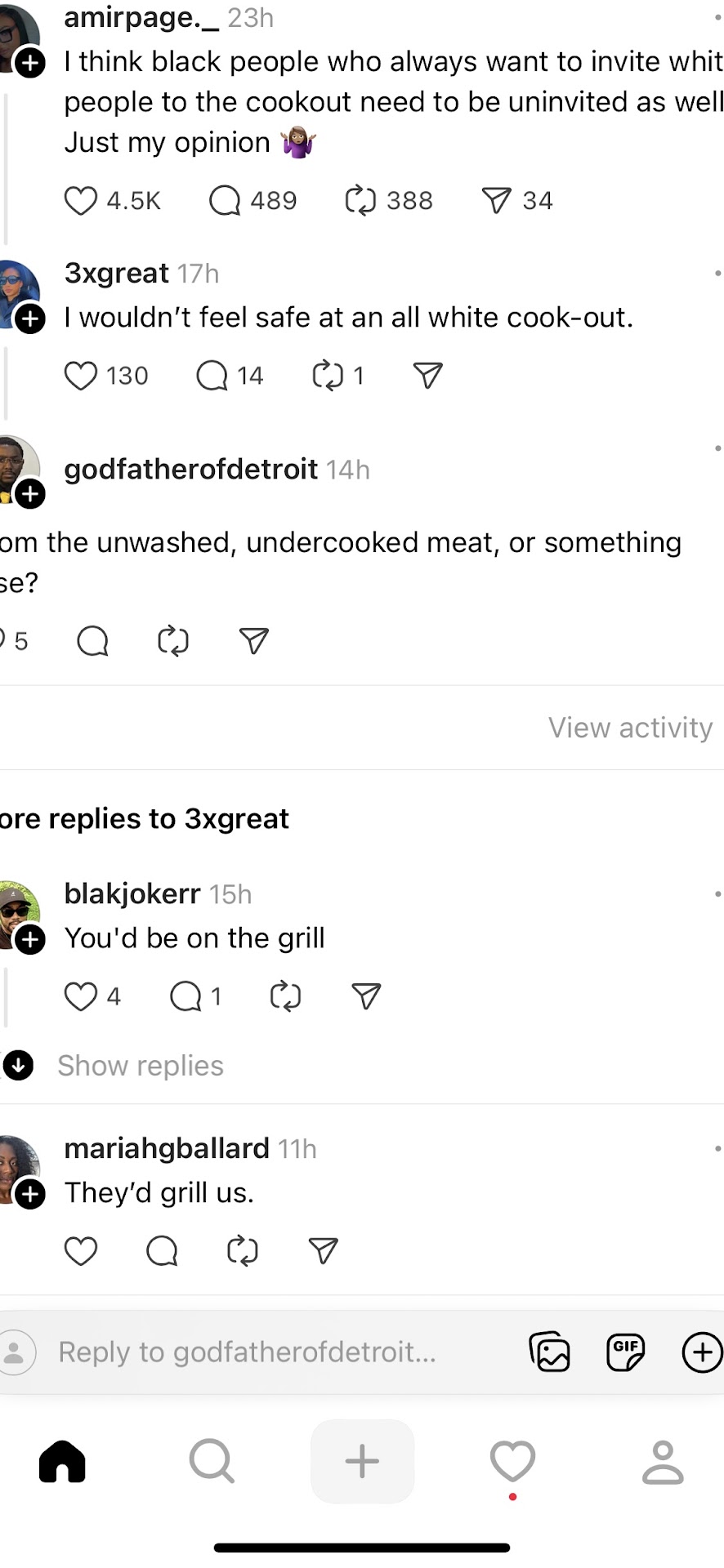Viewport: 724px width, 1568px height.
Task: Check new notifications on the heart icon
Action: click(x=512, y=1462)
